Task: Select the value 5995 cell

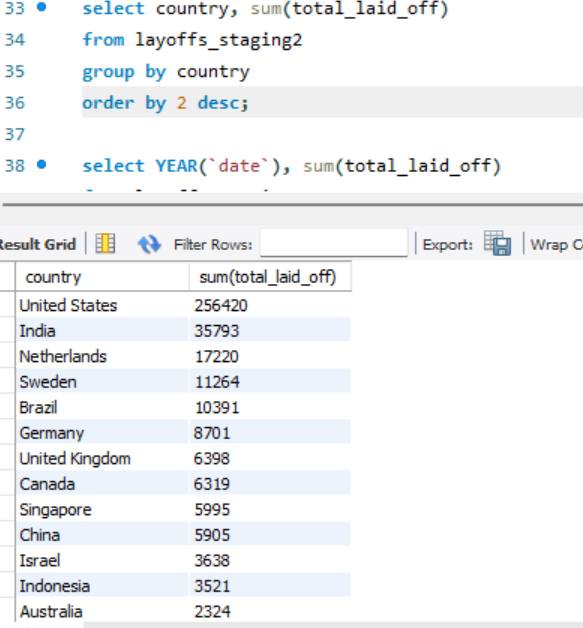Action: (x=270, y=509)
